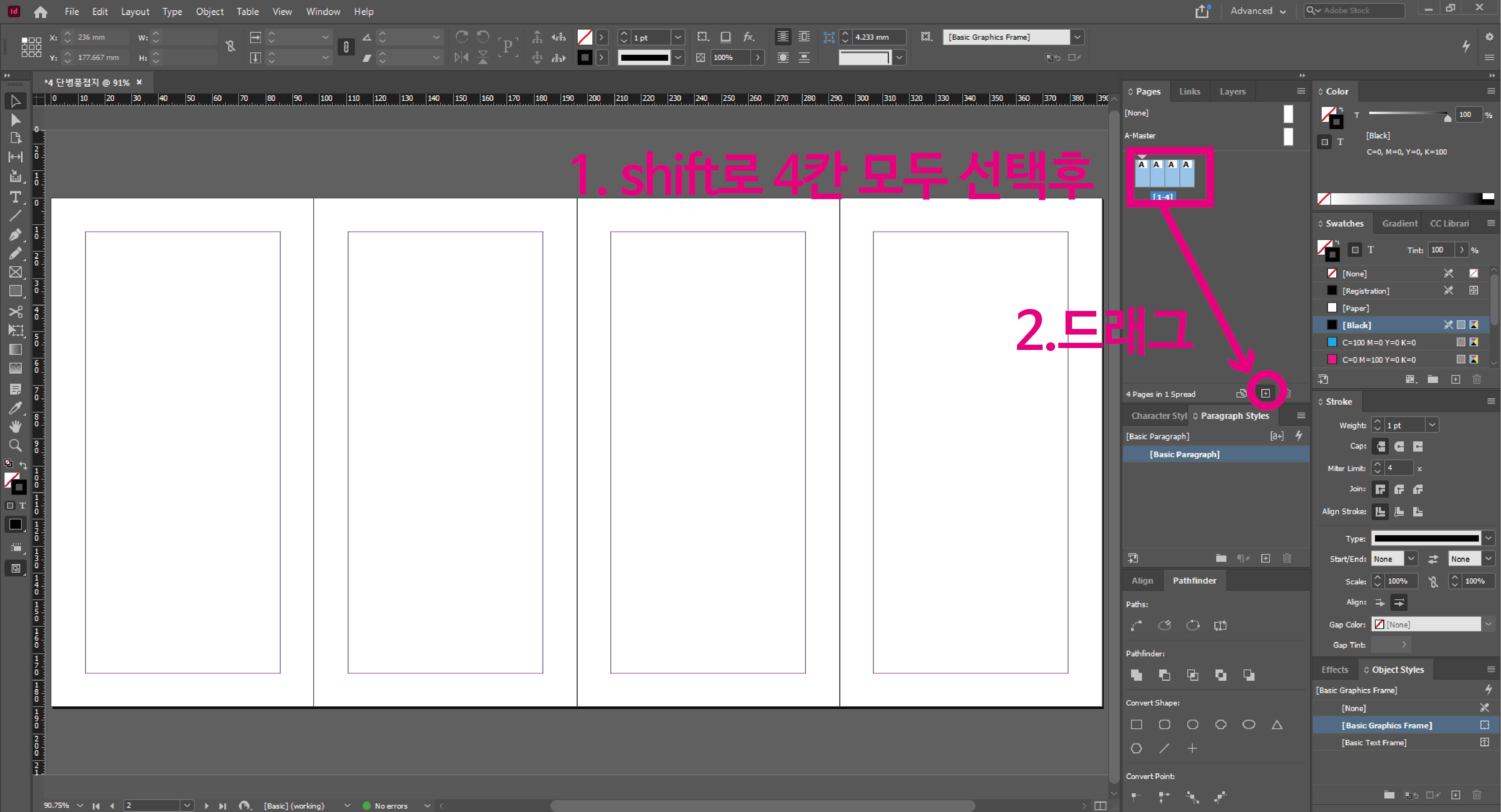This screenshot has height=812, width=1501.
Task: Open the Stroke panel Weight dropdown
Action: [x=1432, y=425]
